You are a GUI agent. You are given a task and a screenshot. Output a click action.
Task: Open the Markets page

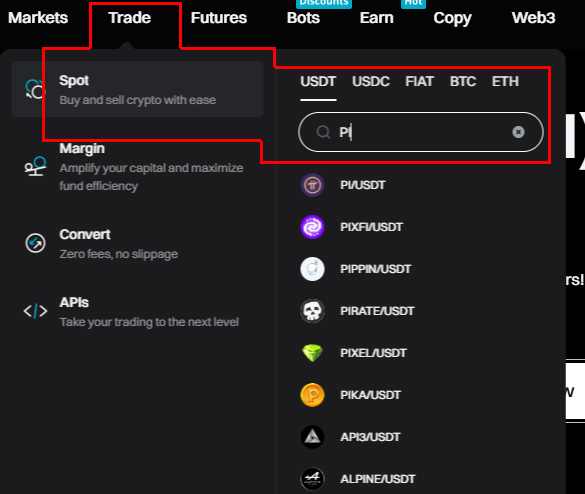pyautogui.click(x=38, y=18)
